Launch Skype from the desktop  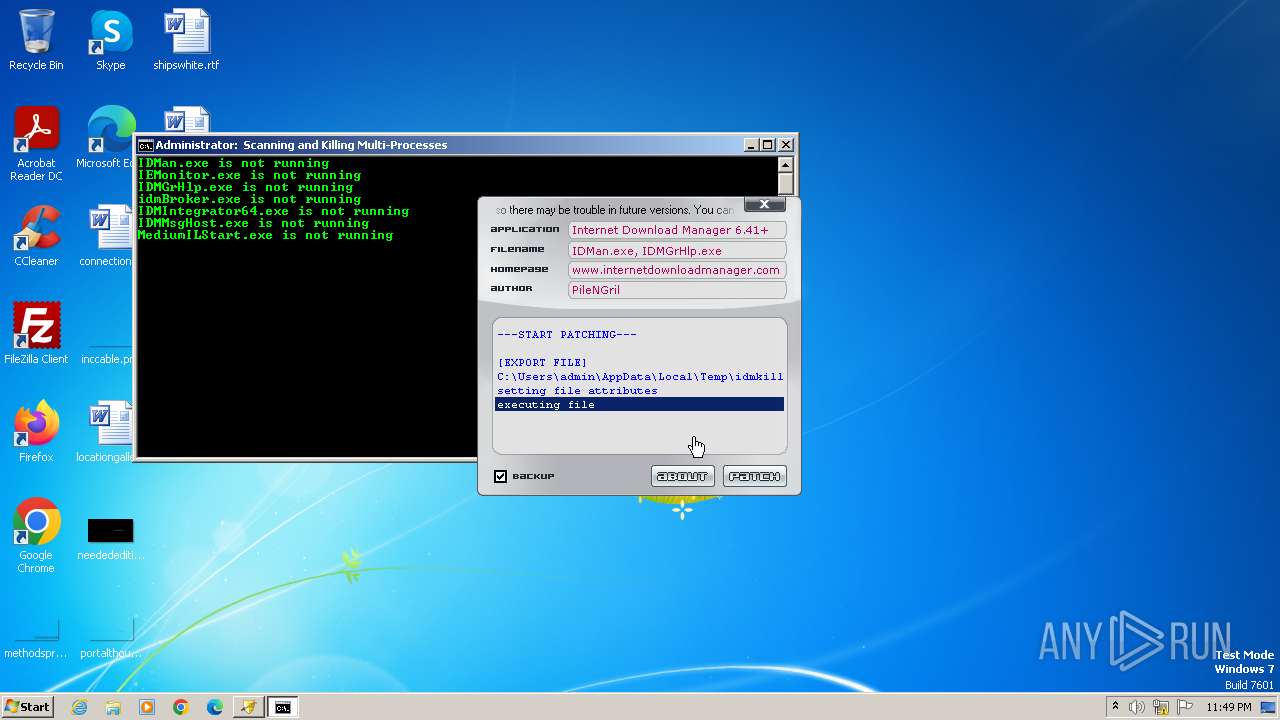click(x=111, y=41)
